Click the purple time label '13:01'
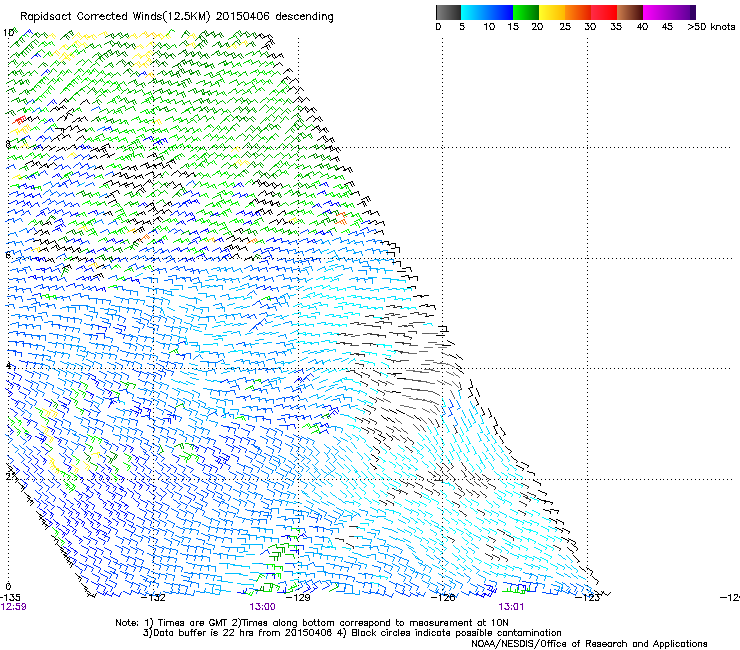Viewport: 740px width, 650px height. (x=511, y=607)
